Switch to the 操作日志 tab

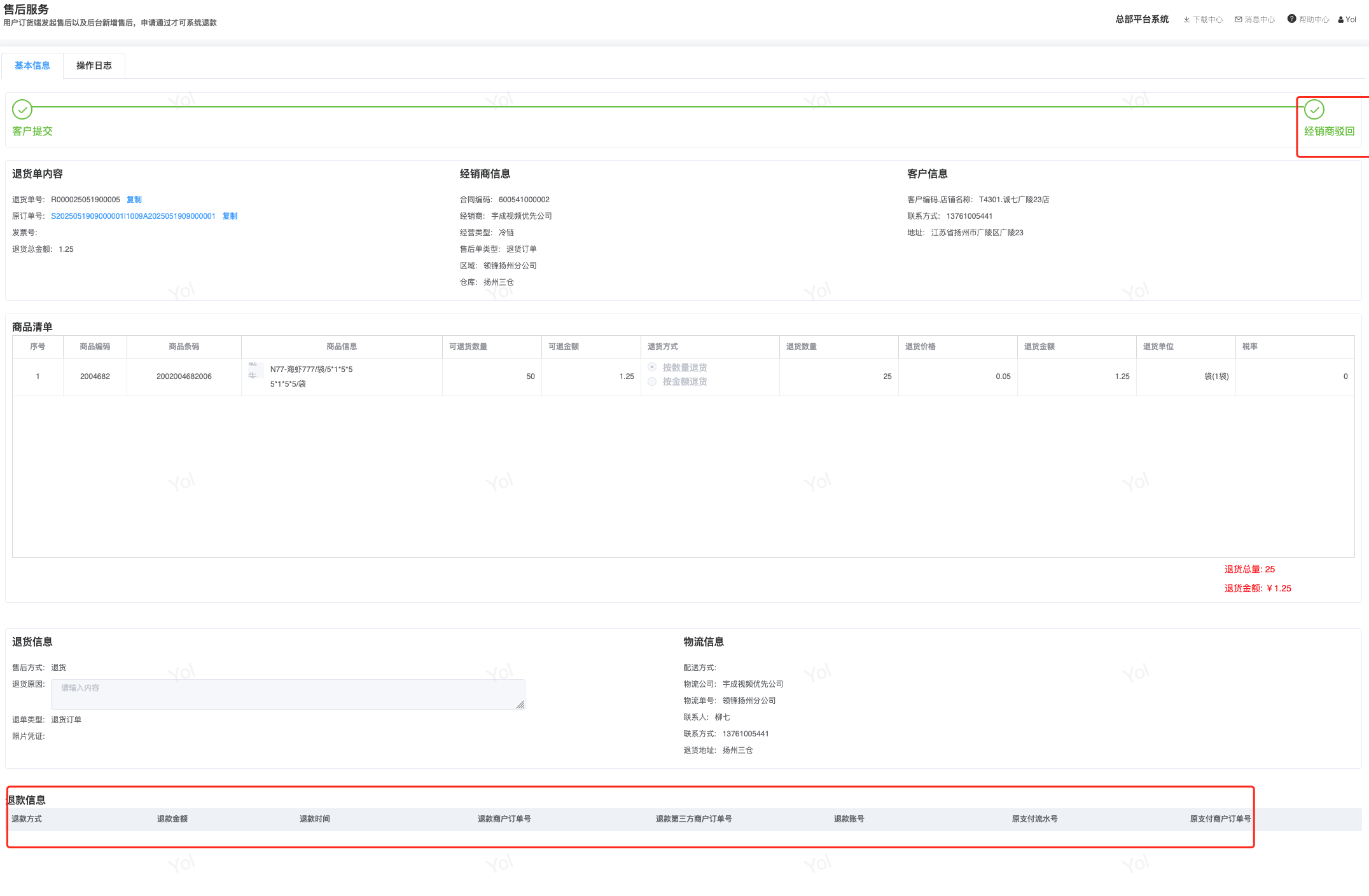(94, 65)
